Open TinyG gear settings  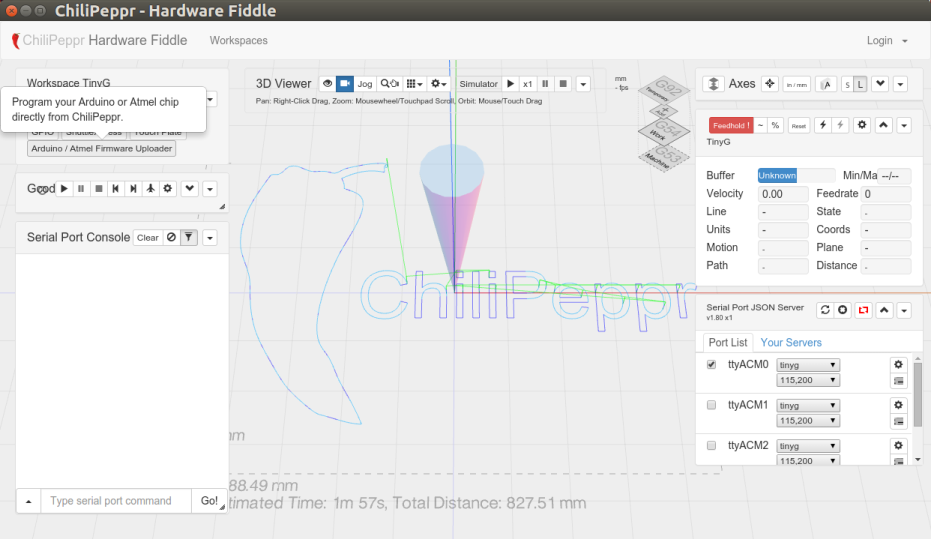pyautogui.click(x=862, y=125)
